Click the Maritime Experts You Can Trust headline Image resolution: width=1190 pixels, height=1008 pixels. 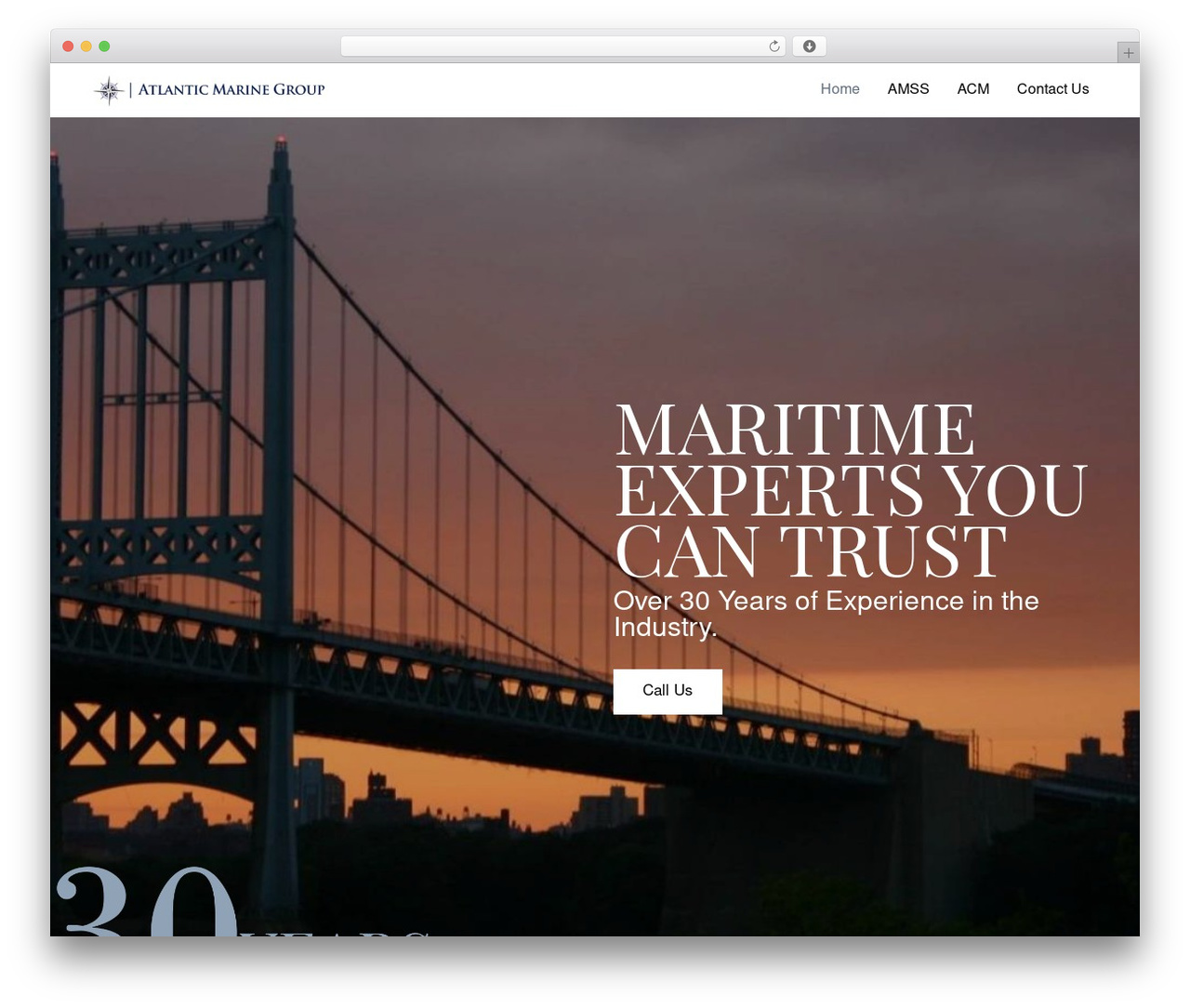(851, 489)
